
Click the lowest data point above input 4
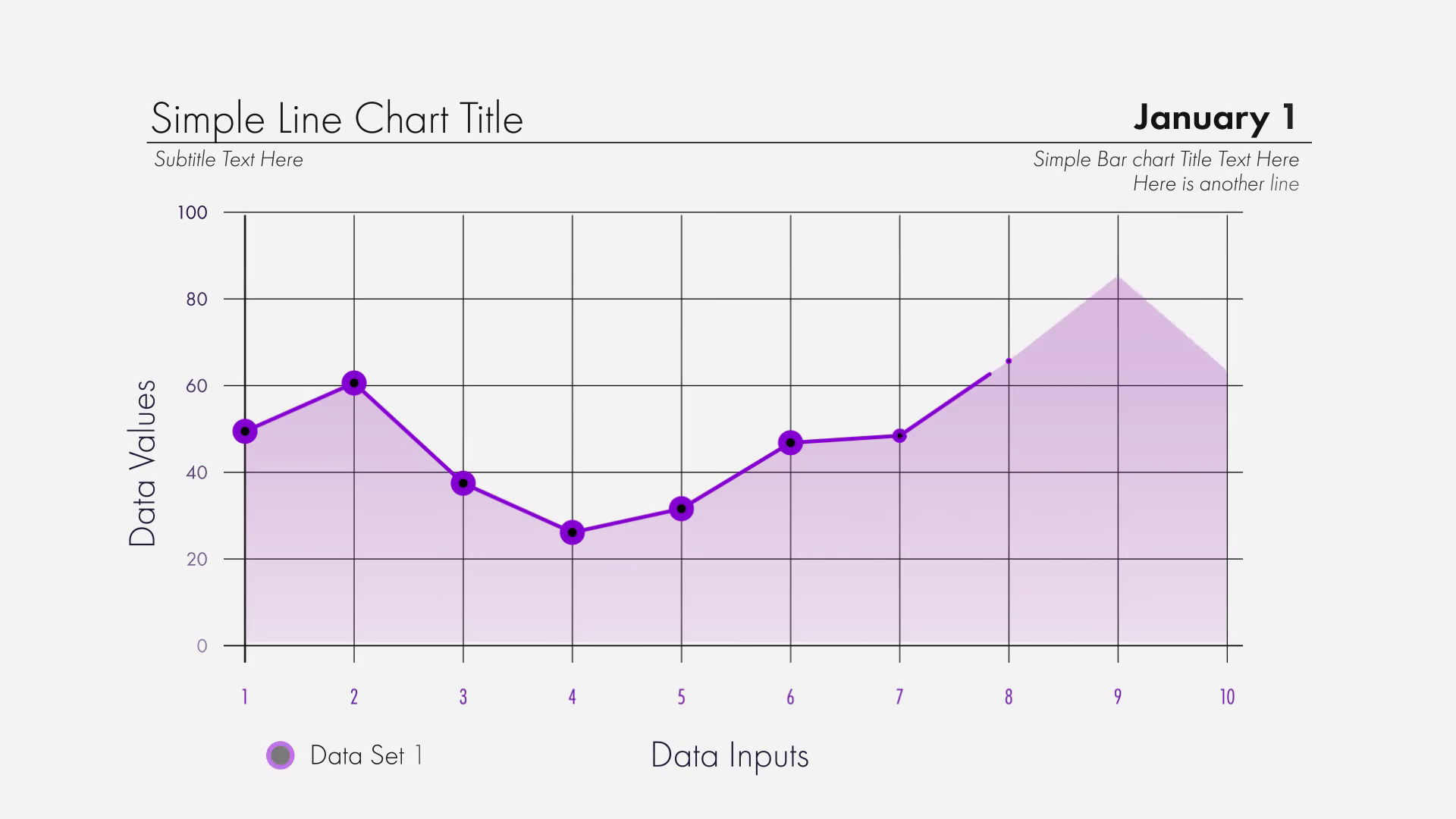573,532
